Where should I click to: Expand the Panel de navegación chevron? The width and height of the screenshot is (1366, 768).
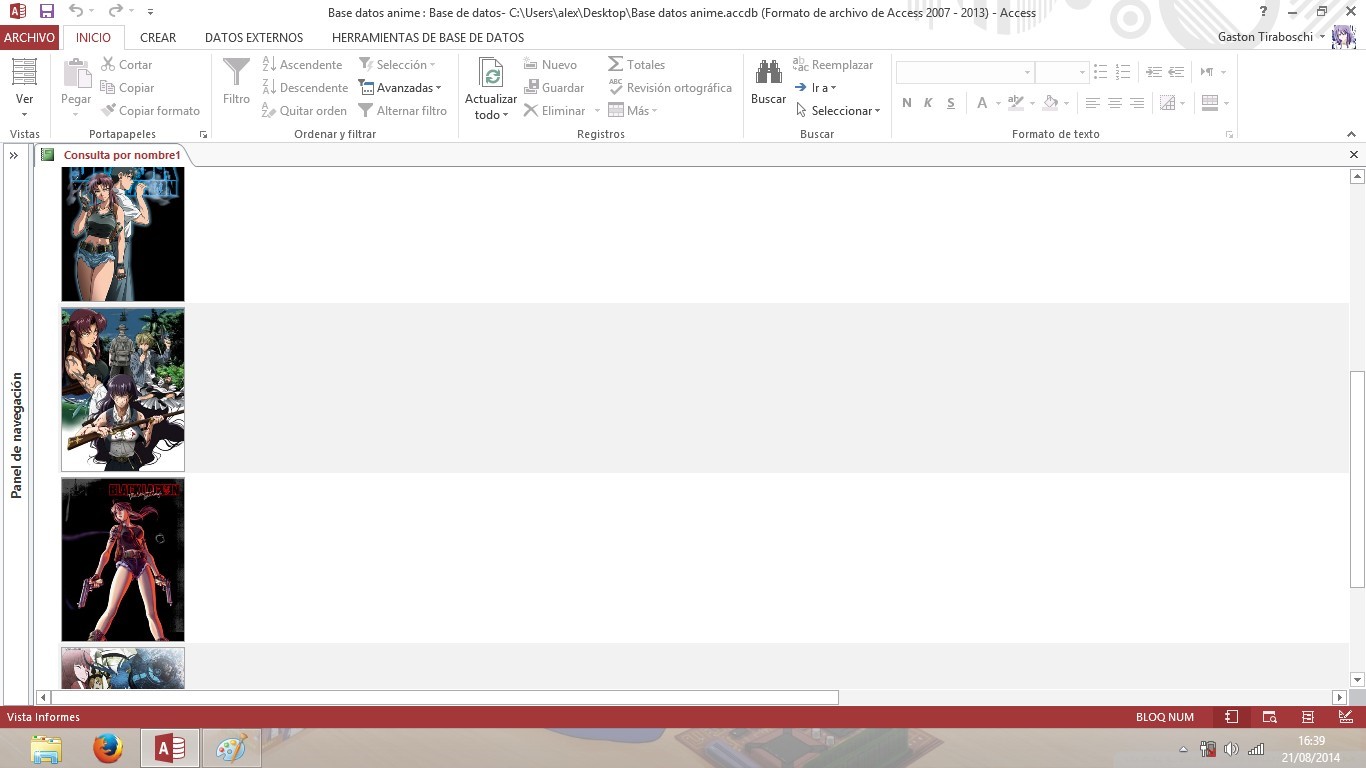point(14,155)
